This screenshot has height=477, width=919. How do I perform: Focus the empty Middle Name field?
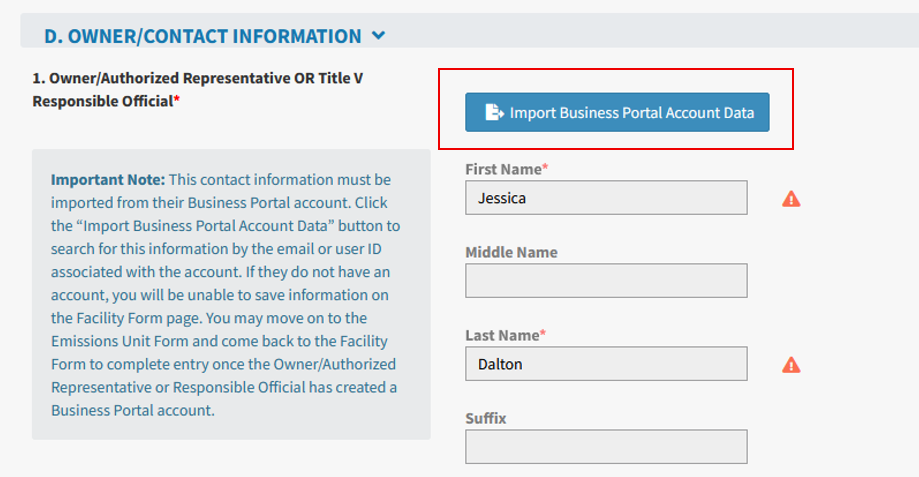coord(605,281)
